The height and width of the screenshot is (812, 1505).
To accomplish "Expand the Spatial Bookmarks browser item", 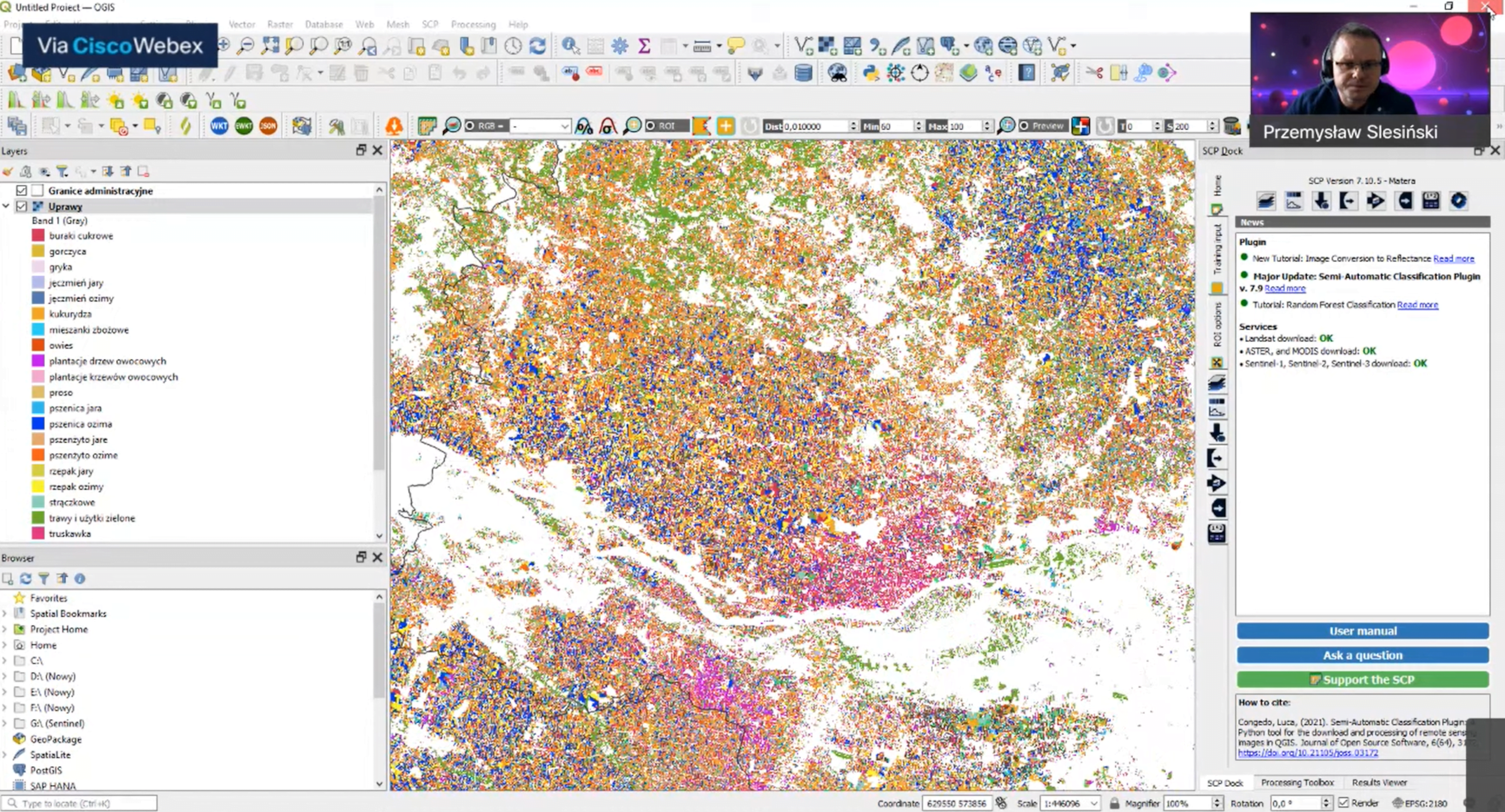I will pos(5,613).
